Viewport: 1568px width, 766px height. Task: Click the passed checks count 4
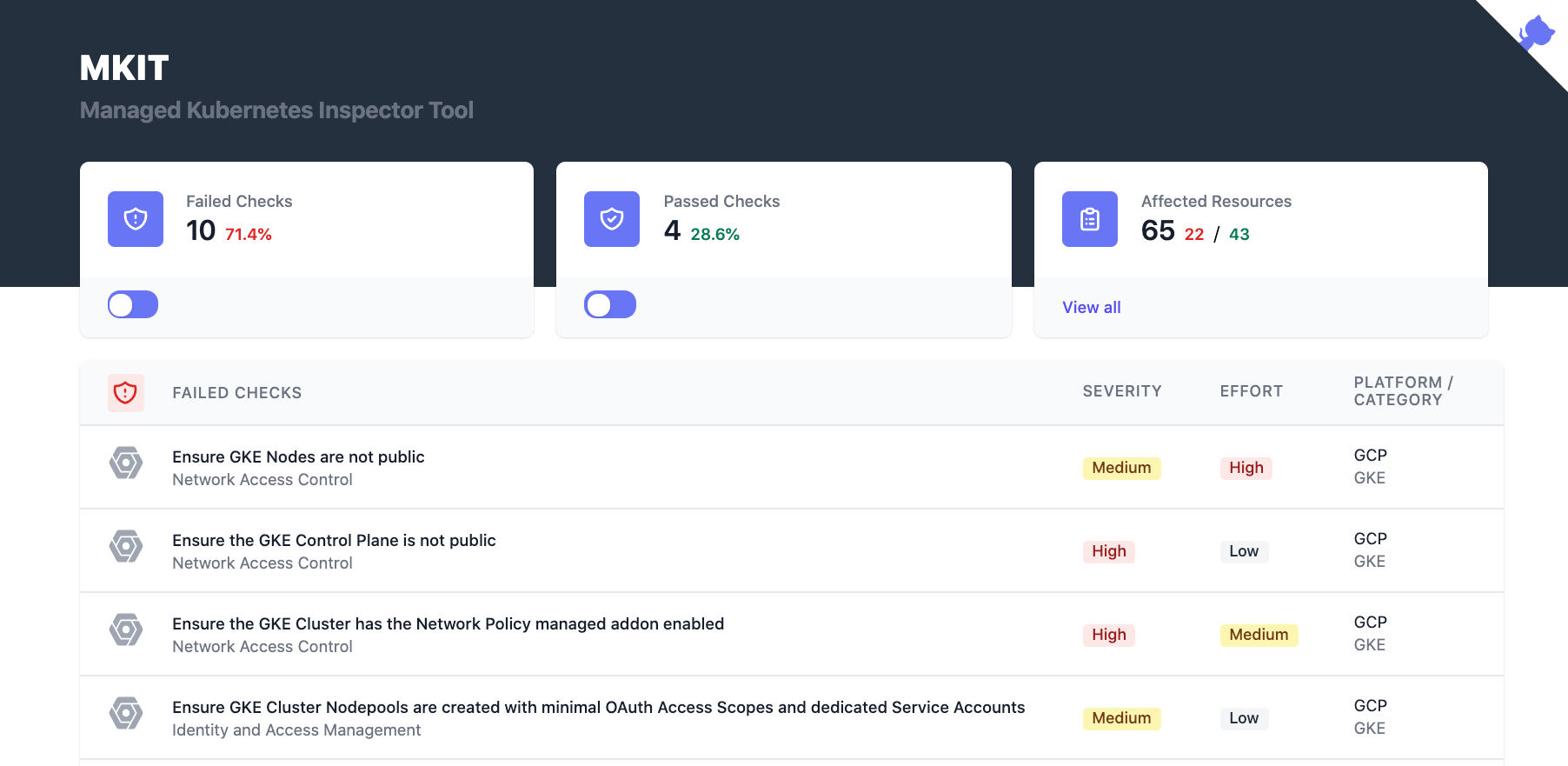point(673,230)
